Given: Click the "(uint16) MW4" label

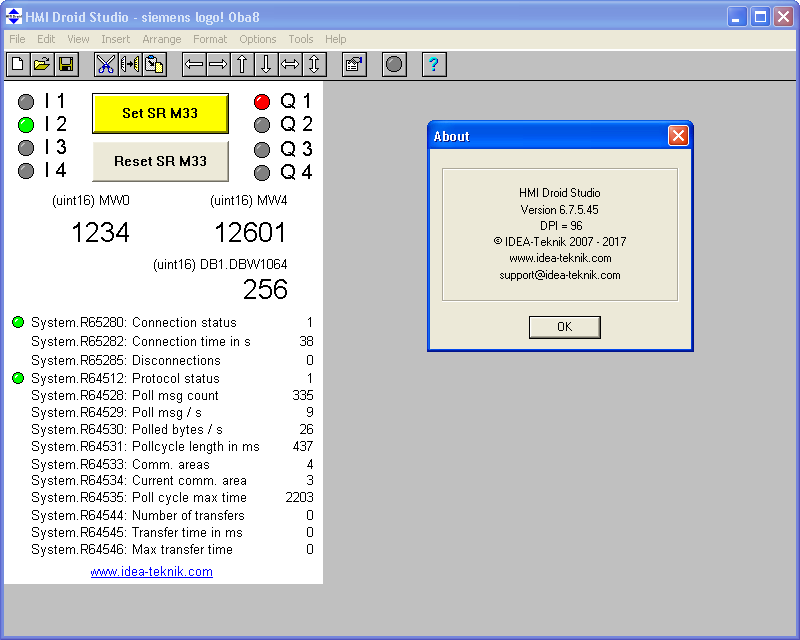Looking at the screenshot, I should pyautogui.click(x=248, y=201).
